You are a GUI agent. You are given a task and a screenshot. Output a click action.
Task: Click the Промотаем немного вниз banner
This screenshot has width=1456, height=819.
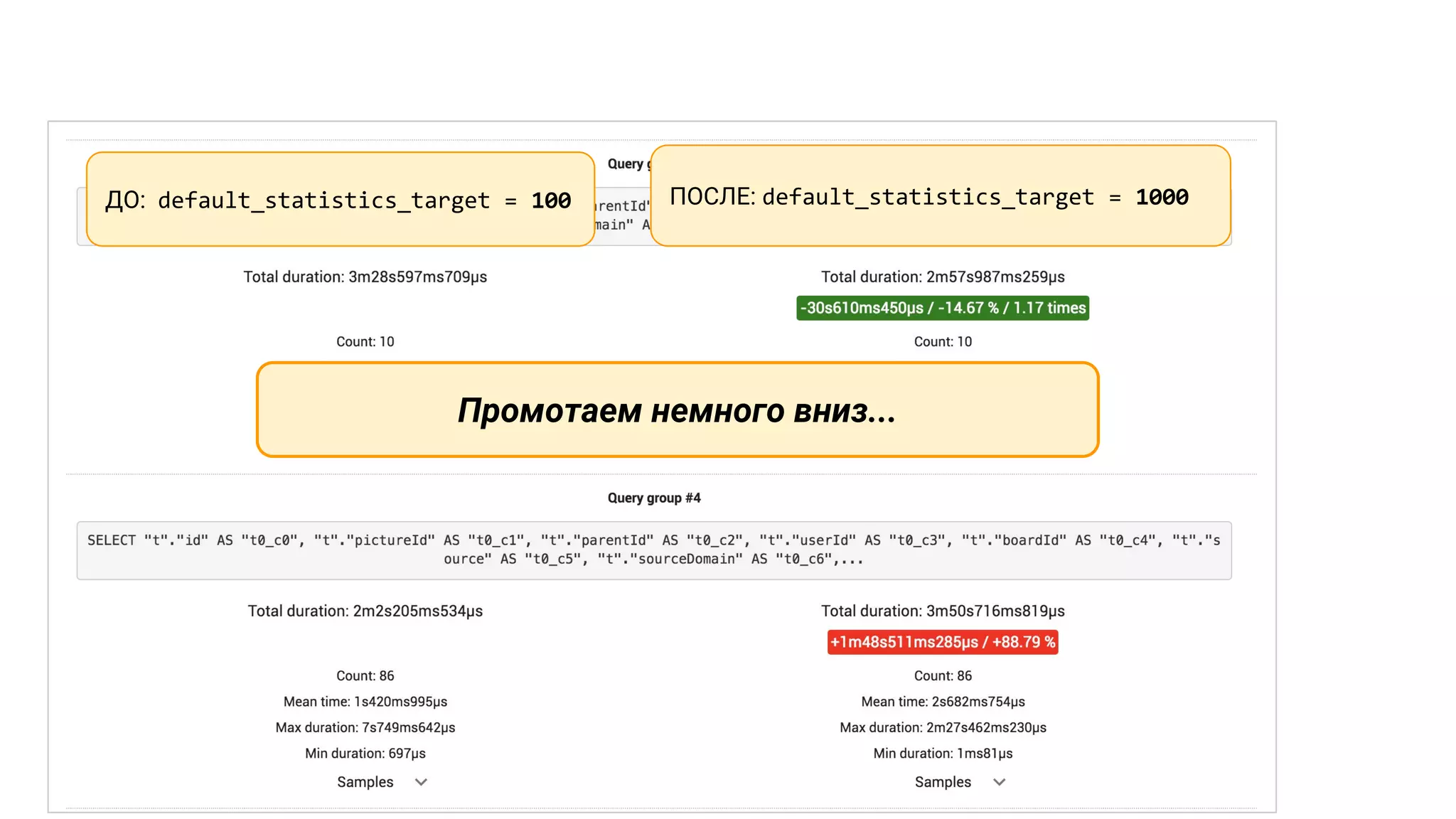[x=677, y=410]
